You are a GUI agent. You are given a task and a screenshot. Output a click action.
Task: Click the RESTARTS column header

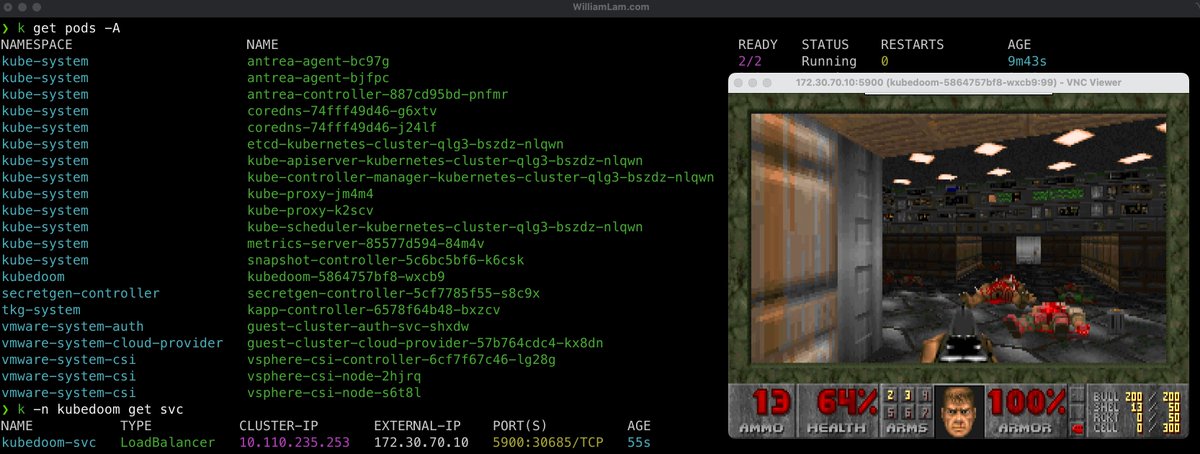click(x=912, y=45)
